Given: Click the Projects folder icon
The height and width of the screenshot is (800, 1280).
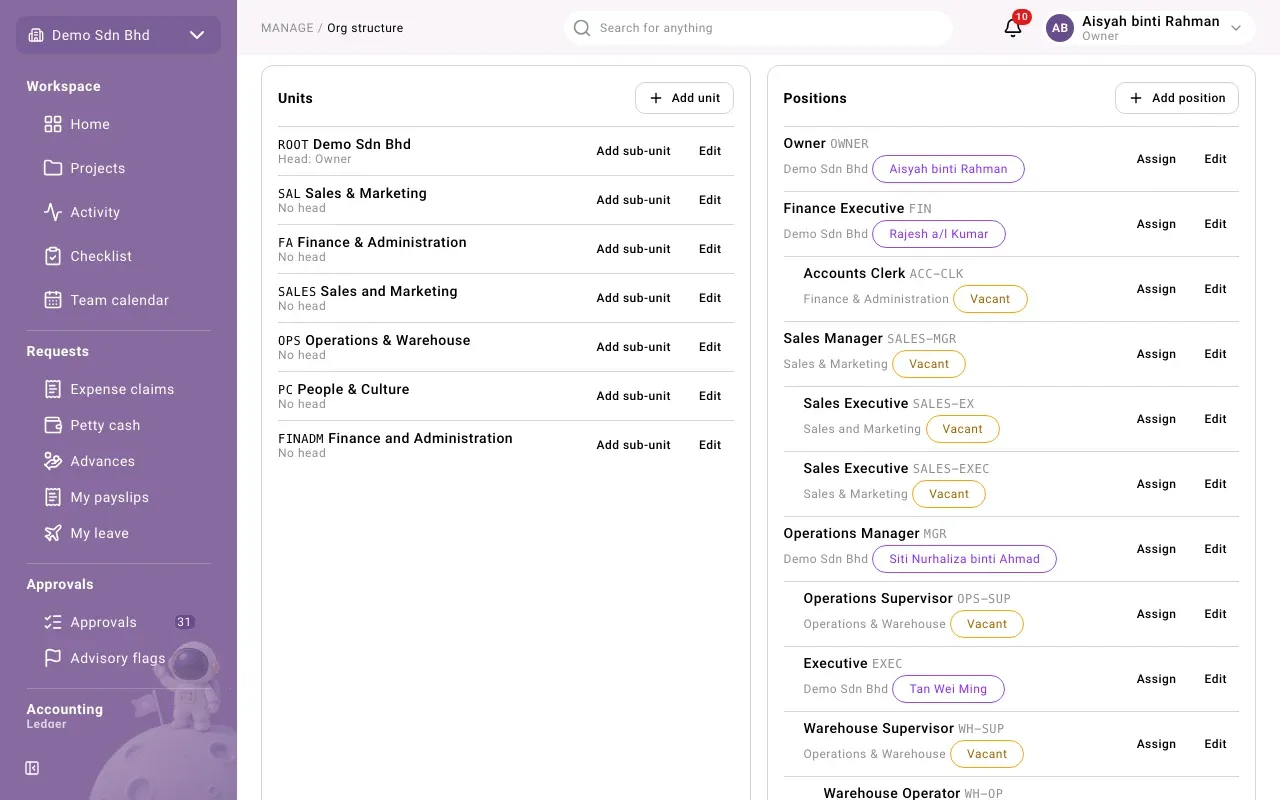Looking at the screenshot, I should click(53, 168).
